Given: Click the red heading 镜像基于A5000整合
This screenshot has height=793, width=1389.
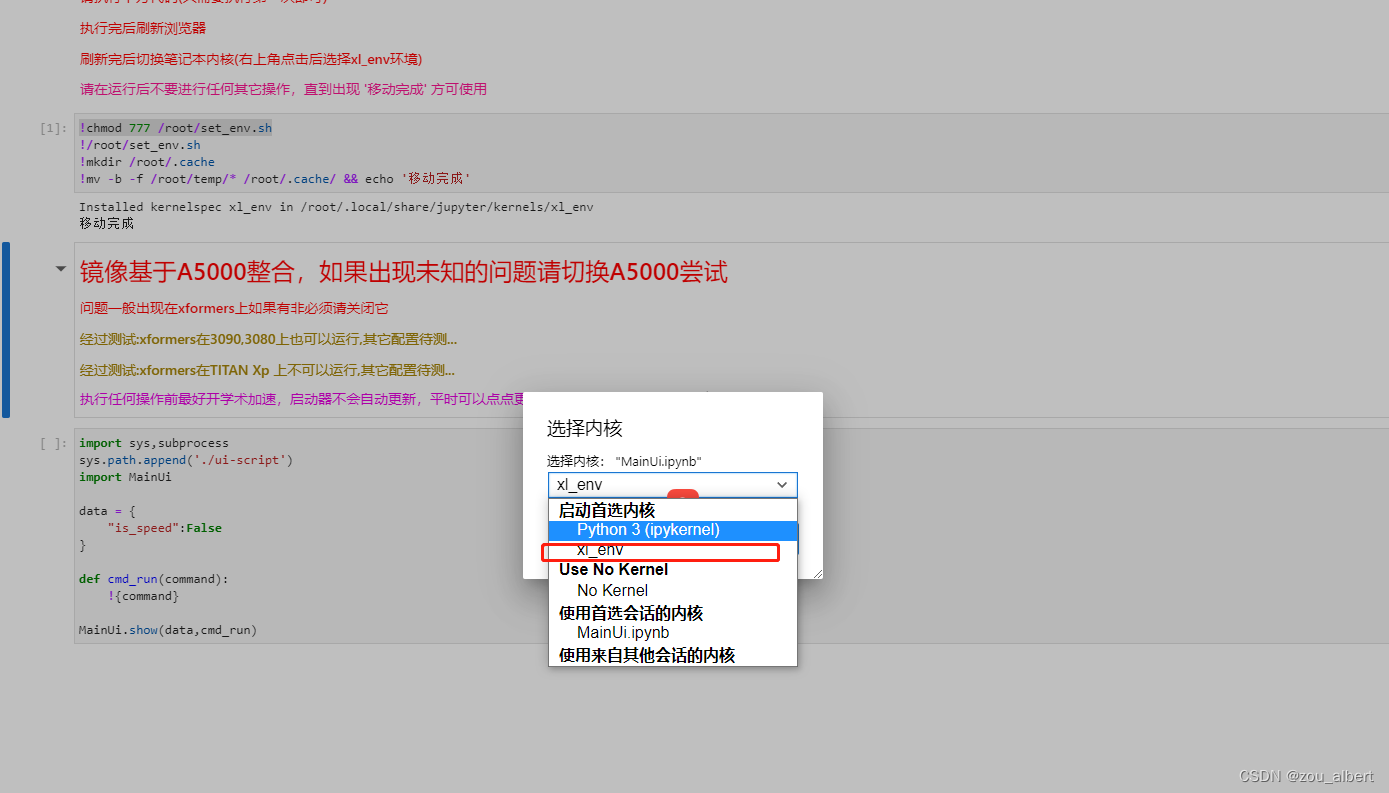Looking at the screenshot, I should (403, 271).
